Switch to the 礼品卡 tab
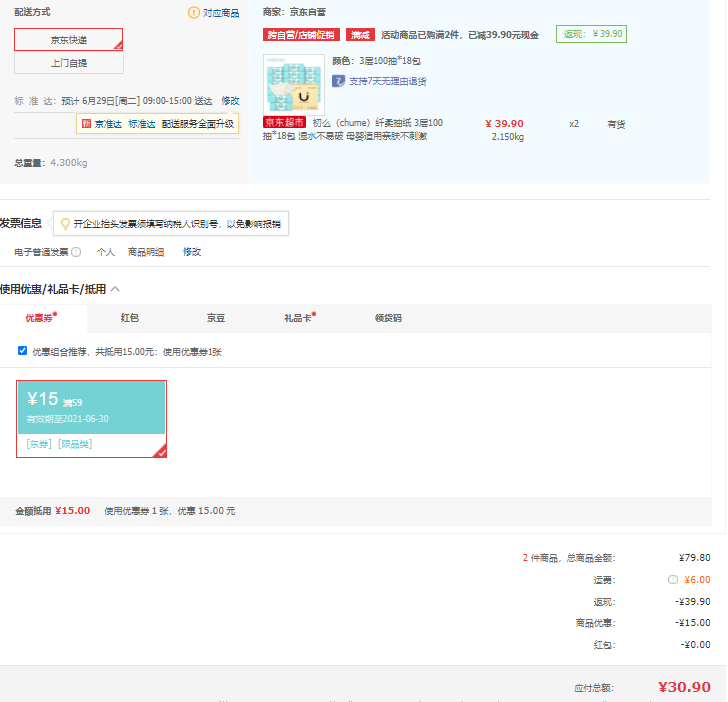 (299, 318)
